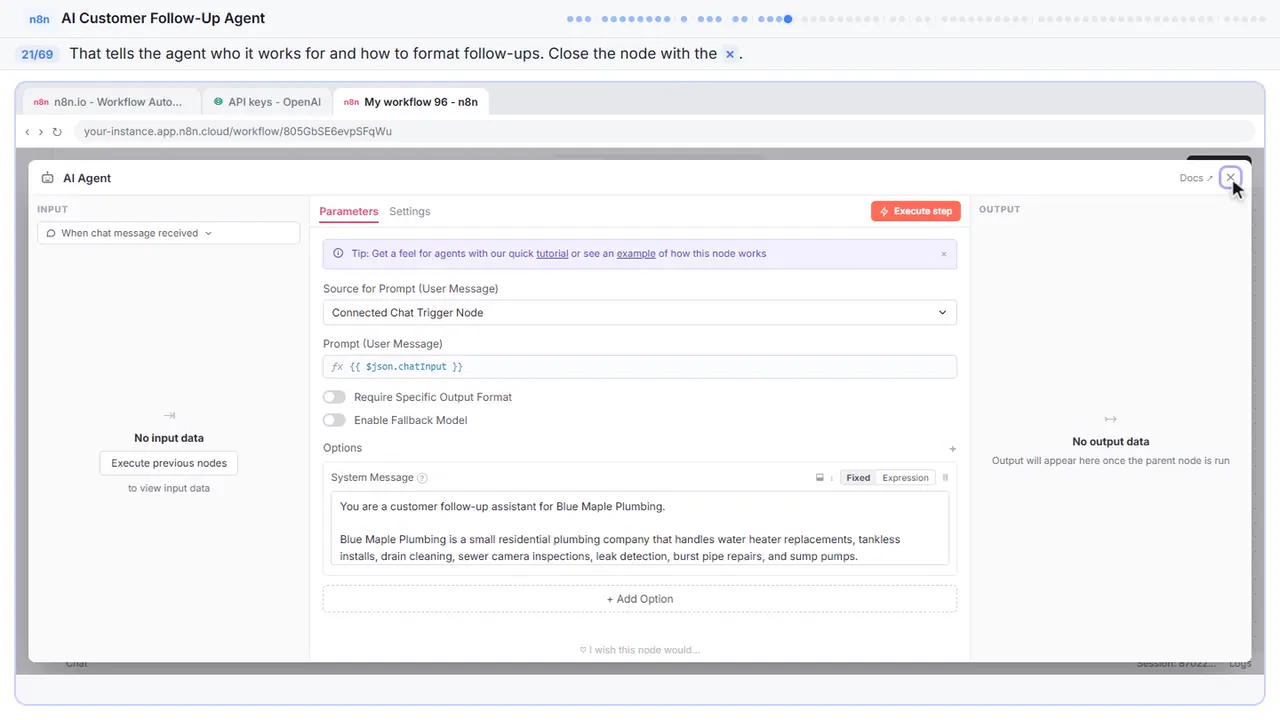The height and width of the screenshot is (720, 1280).
Task: Click the System Message editor window icon
Action: click(820, 478)
